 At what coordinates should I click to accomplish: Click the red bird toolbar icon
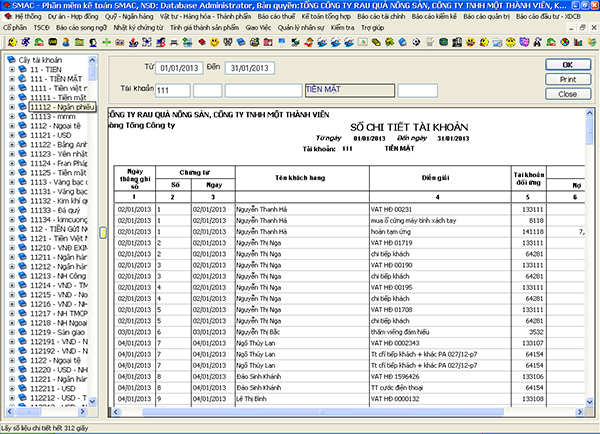(309, 42)
